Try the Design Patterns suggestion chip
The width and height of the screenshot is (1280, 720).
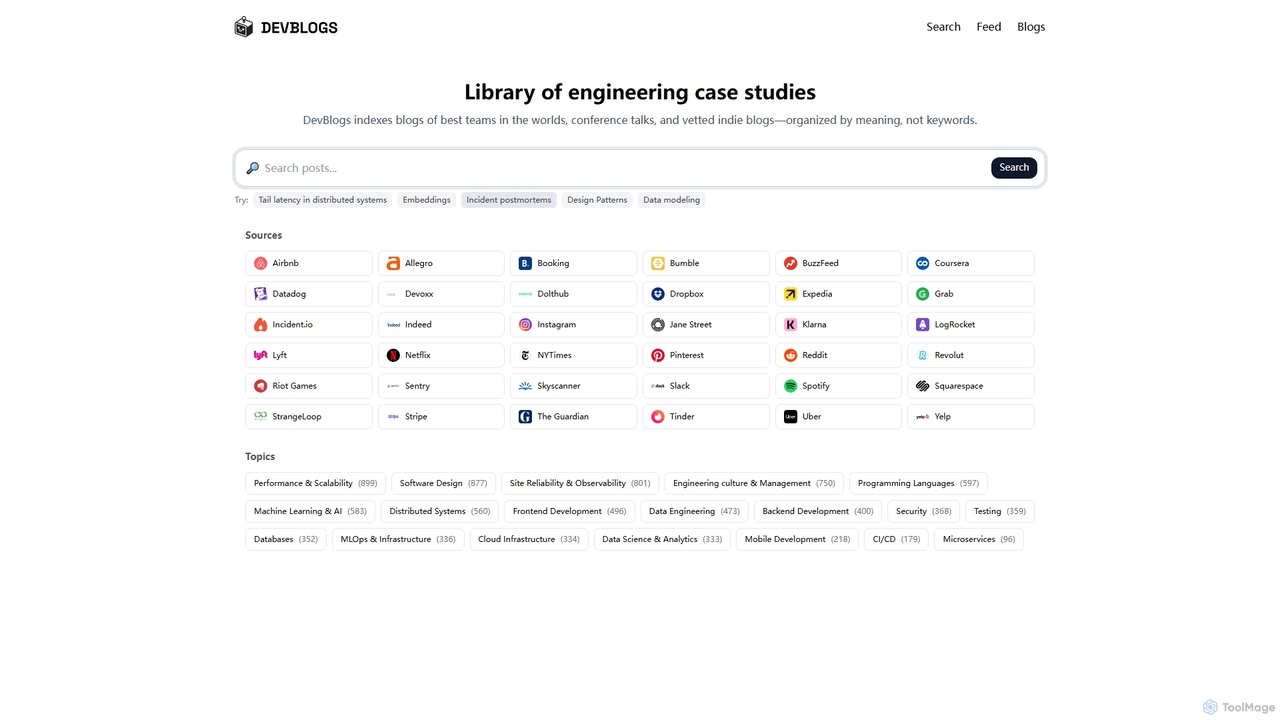coord(597,200)
